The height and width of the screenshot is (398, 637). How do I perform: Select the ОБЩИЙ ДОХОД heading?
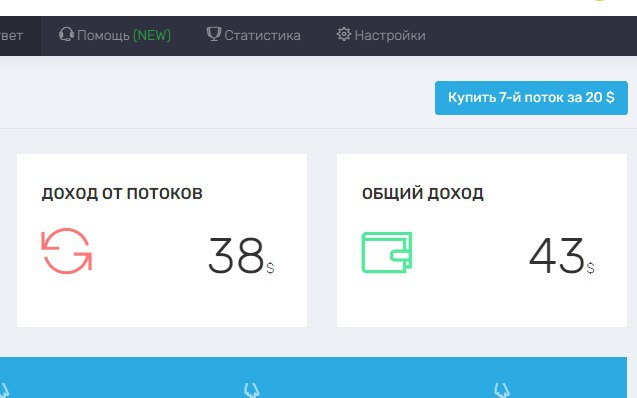422,193
